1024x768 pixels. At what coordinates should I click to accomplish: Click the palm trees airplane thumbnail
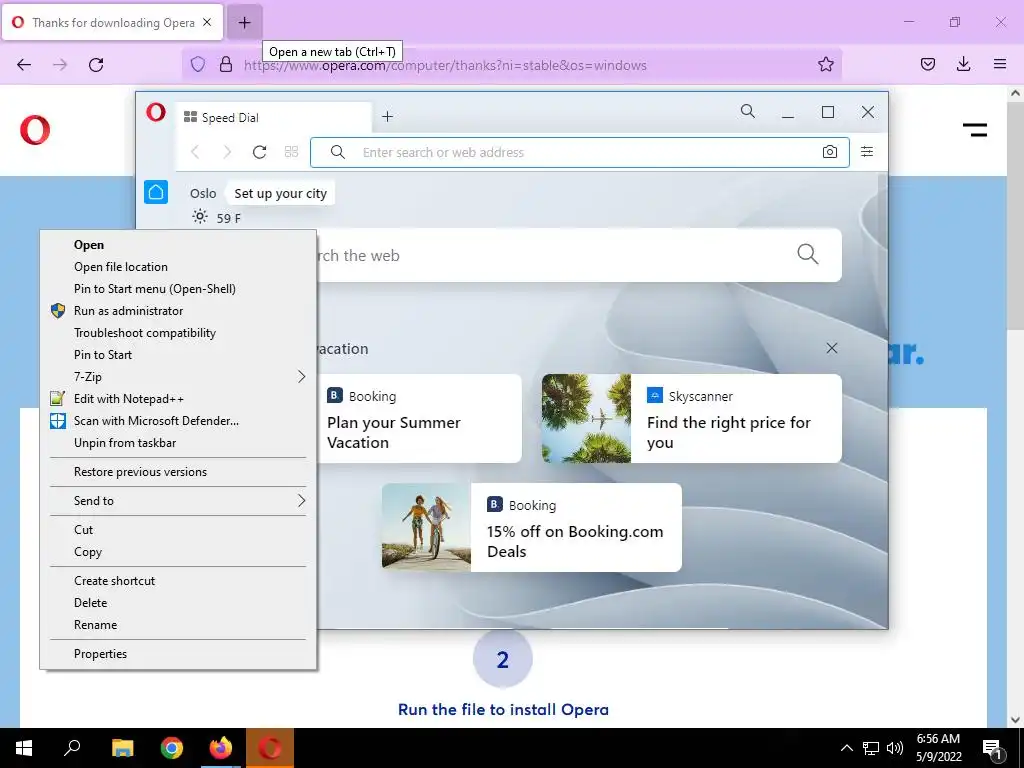586,419
